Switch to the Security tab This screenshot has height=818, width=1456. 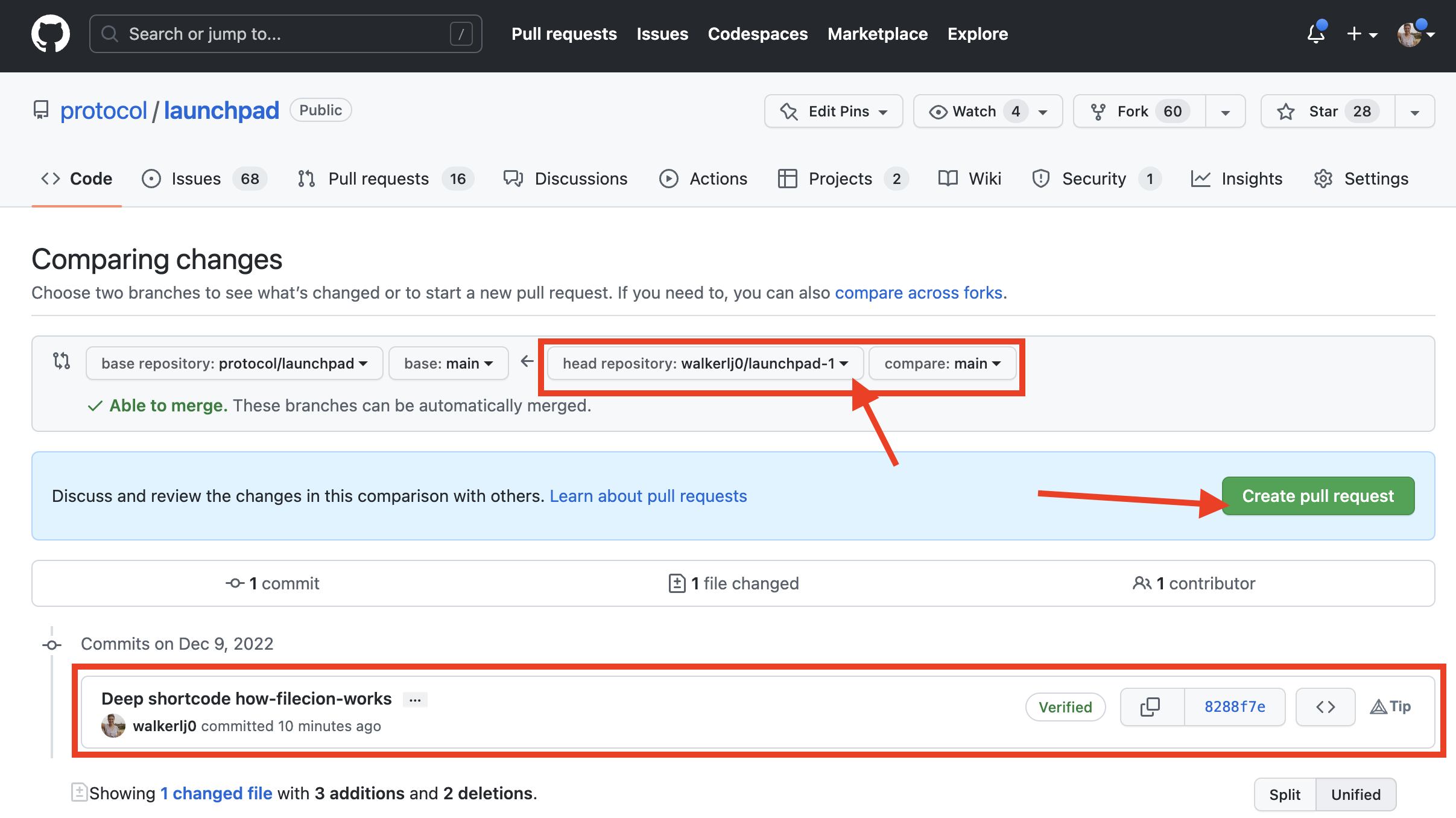point(1096,179)
